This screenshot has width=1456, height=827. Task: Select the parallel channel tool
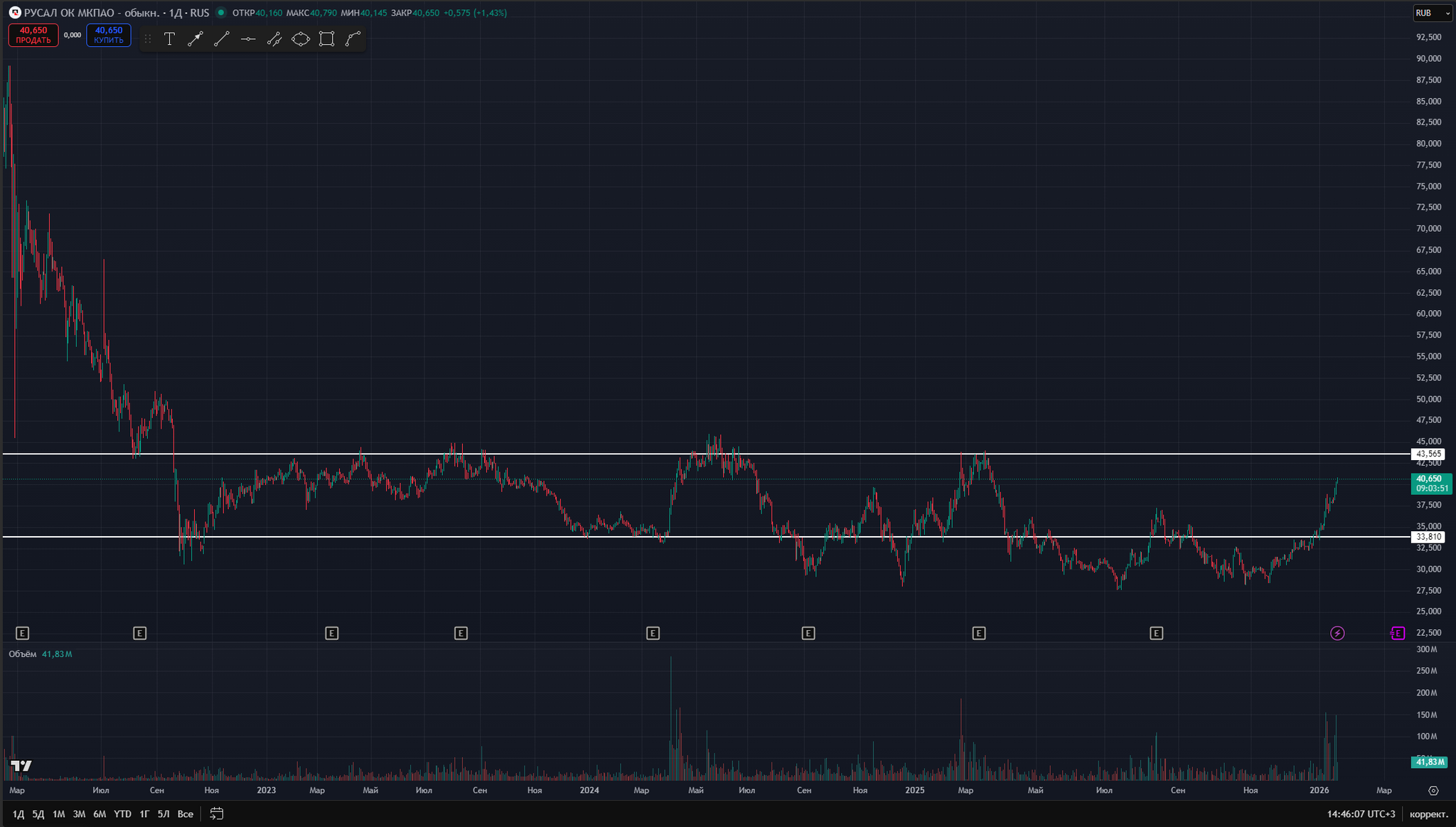pyautogui.click(x=274, y=39)
